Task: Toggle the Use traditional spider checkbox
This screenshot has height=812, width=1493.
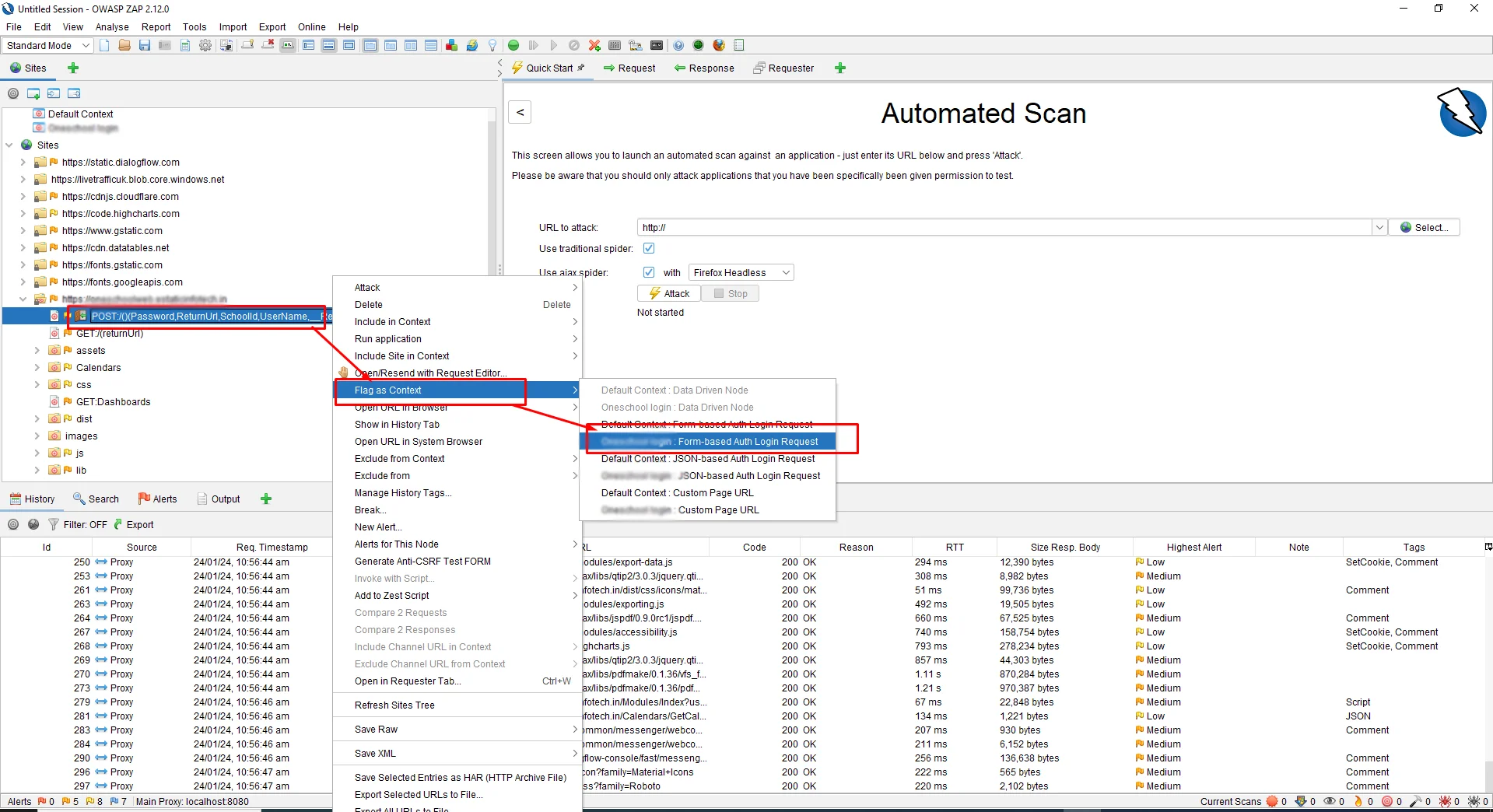Action: tap(649, 248)
